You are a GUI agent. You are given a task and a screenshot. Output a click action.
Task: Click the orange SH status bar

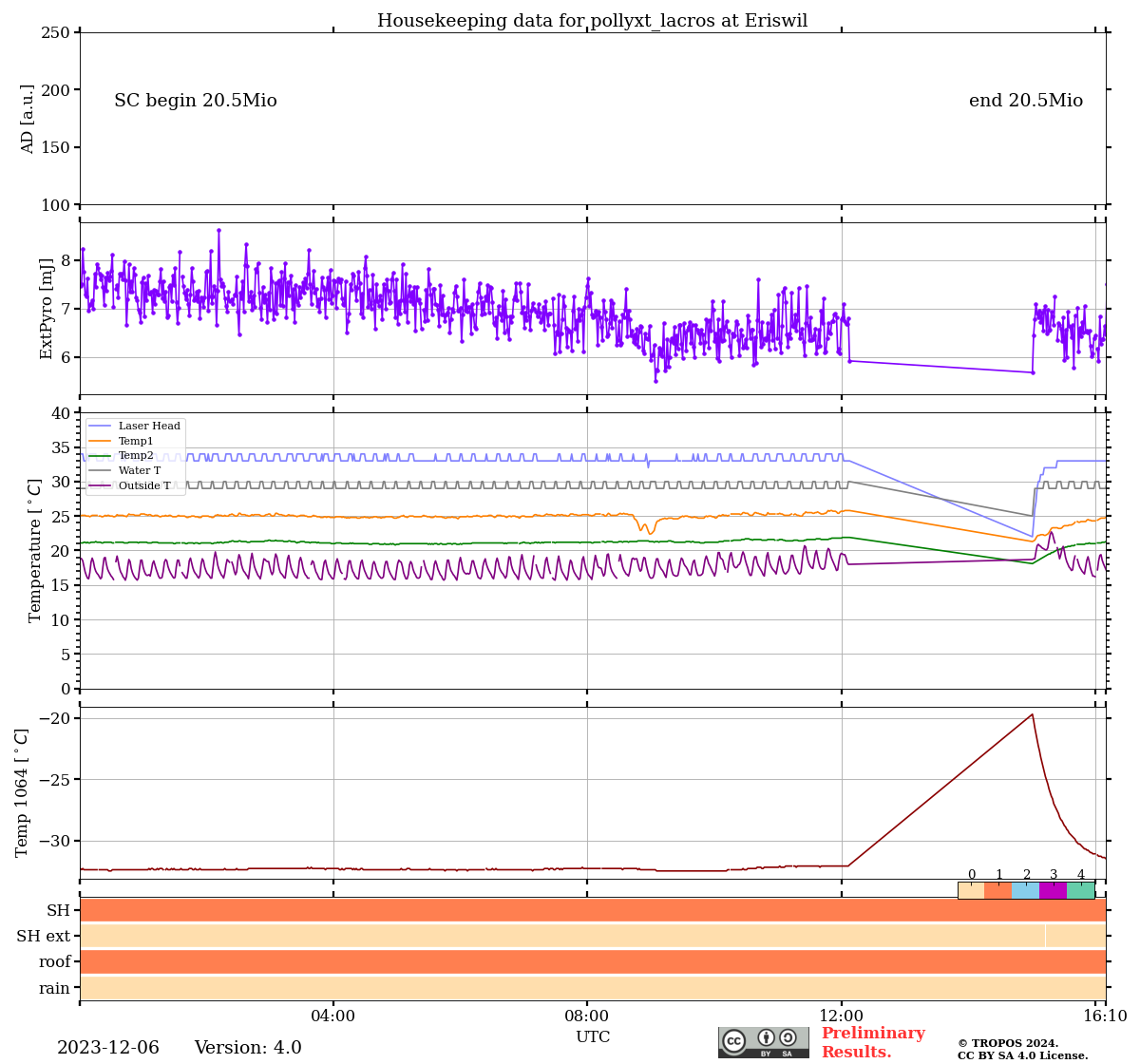coord(593,910)
